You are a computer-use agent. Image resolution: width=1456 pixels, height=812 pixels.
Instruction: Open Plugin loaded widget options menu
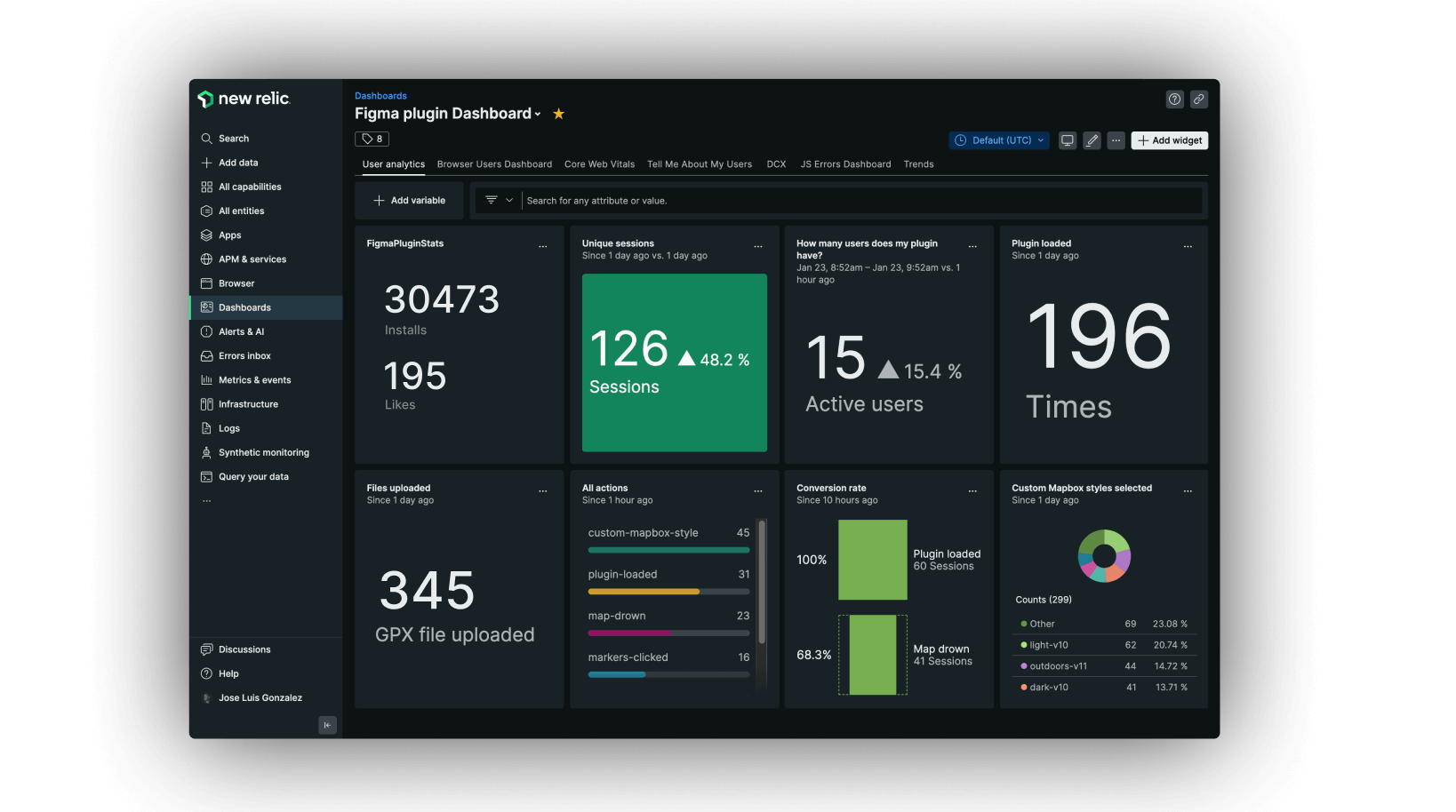click(x=1188, y=247)
